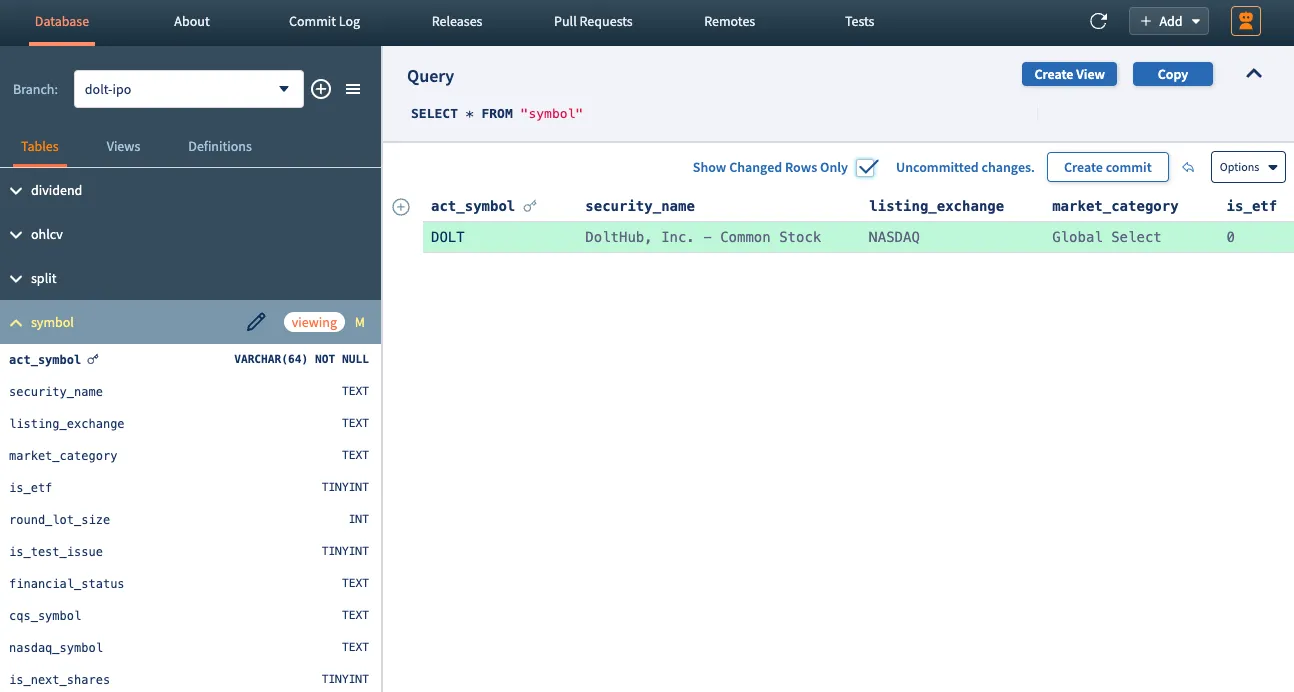Click the is_etf value 0 cell
Viewport: 1294px width, 692px height.
[1231, 237]
